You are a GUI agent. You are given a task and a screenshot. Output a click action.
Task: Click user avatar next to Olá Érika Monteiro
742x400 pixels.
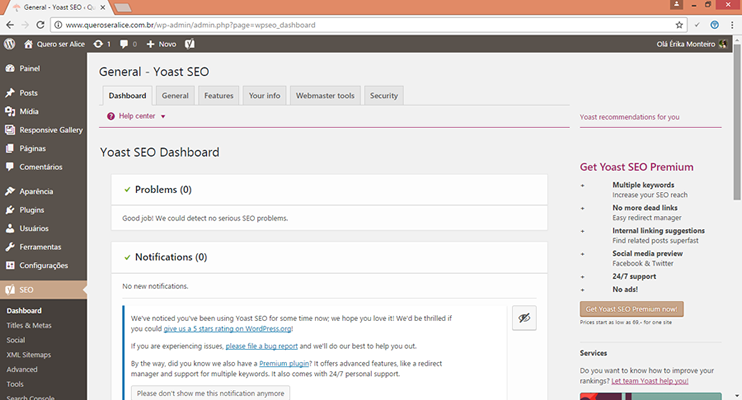[723, 44]
